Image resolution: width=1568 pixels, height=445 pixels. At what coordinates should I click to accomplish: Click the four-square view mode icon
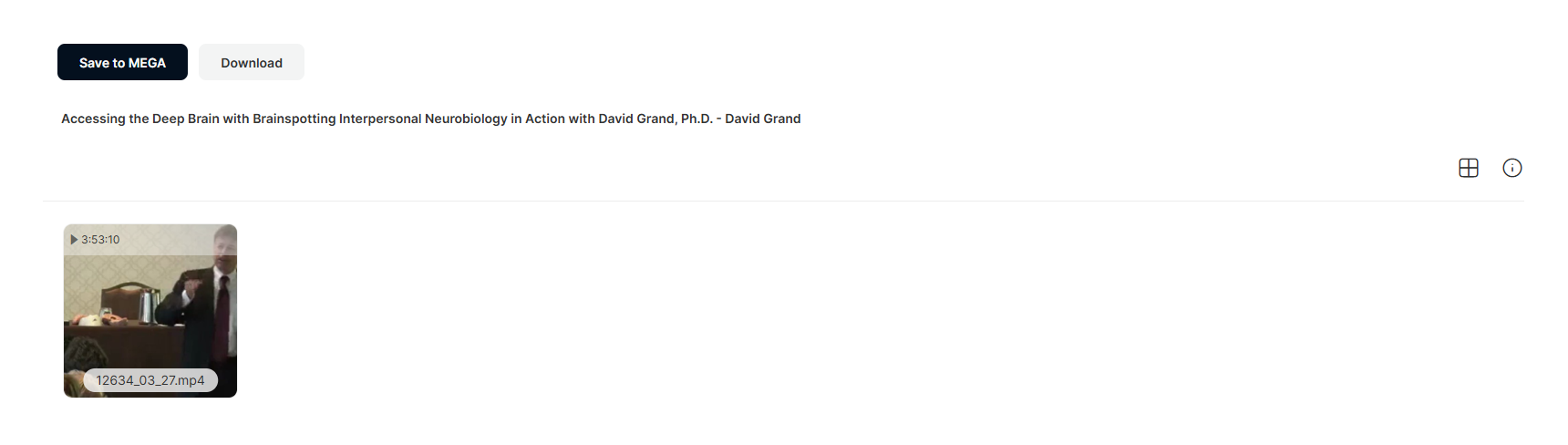point(1468,168)
